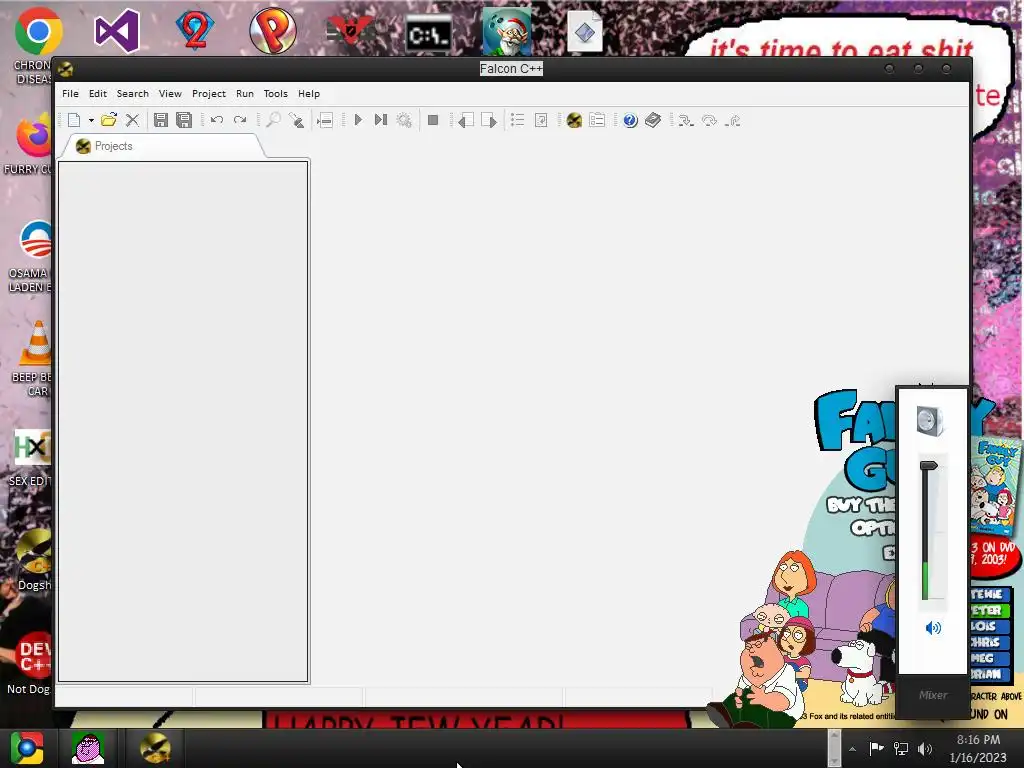Expand the New file dropdown arrow
This screenshot has height=768, width=1024.
[x=91, y=120]
